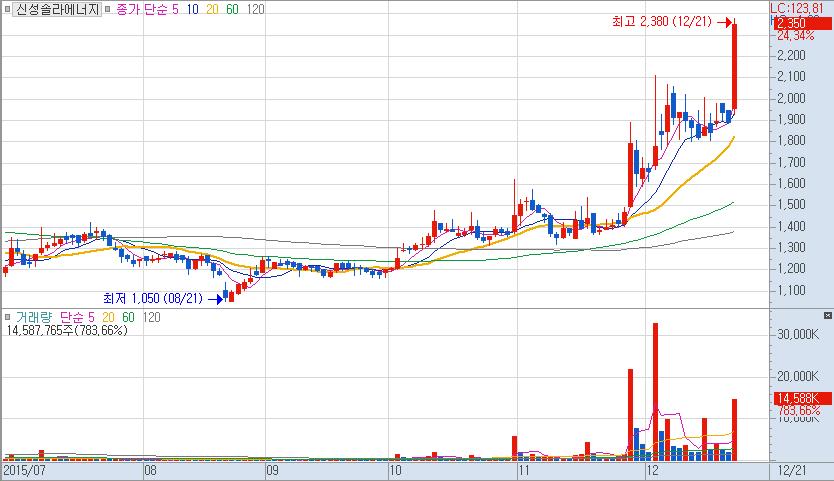Select the green 60 price average legend

coord(232,9)
